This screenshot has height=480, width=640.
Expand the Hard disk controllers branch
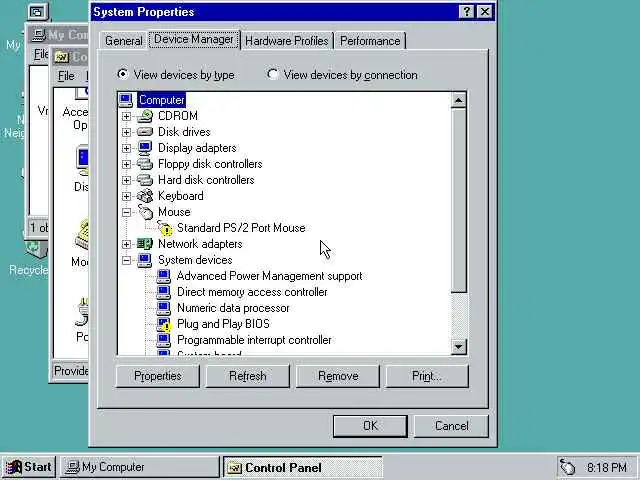pyautogui.click(x=127, y=180)
